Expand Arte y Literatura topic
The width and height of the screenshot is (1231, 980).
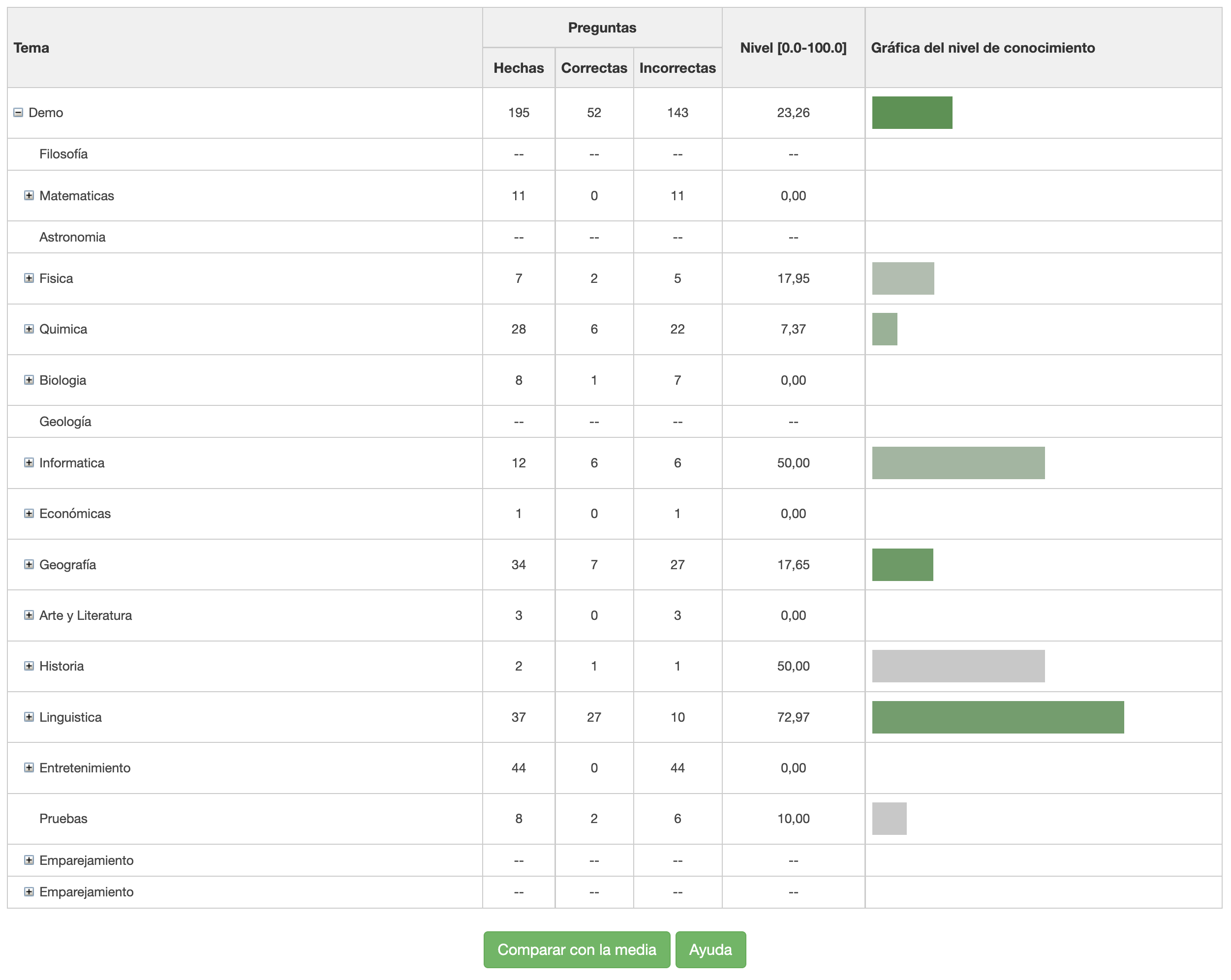29,615
